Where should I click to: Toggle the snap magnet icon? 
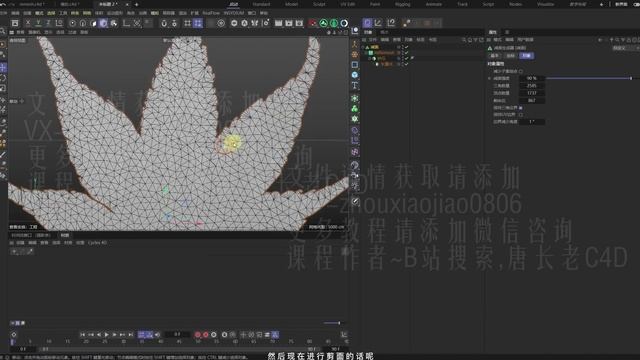[164, 23]
